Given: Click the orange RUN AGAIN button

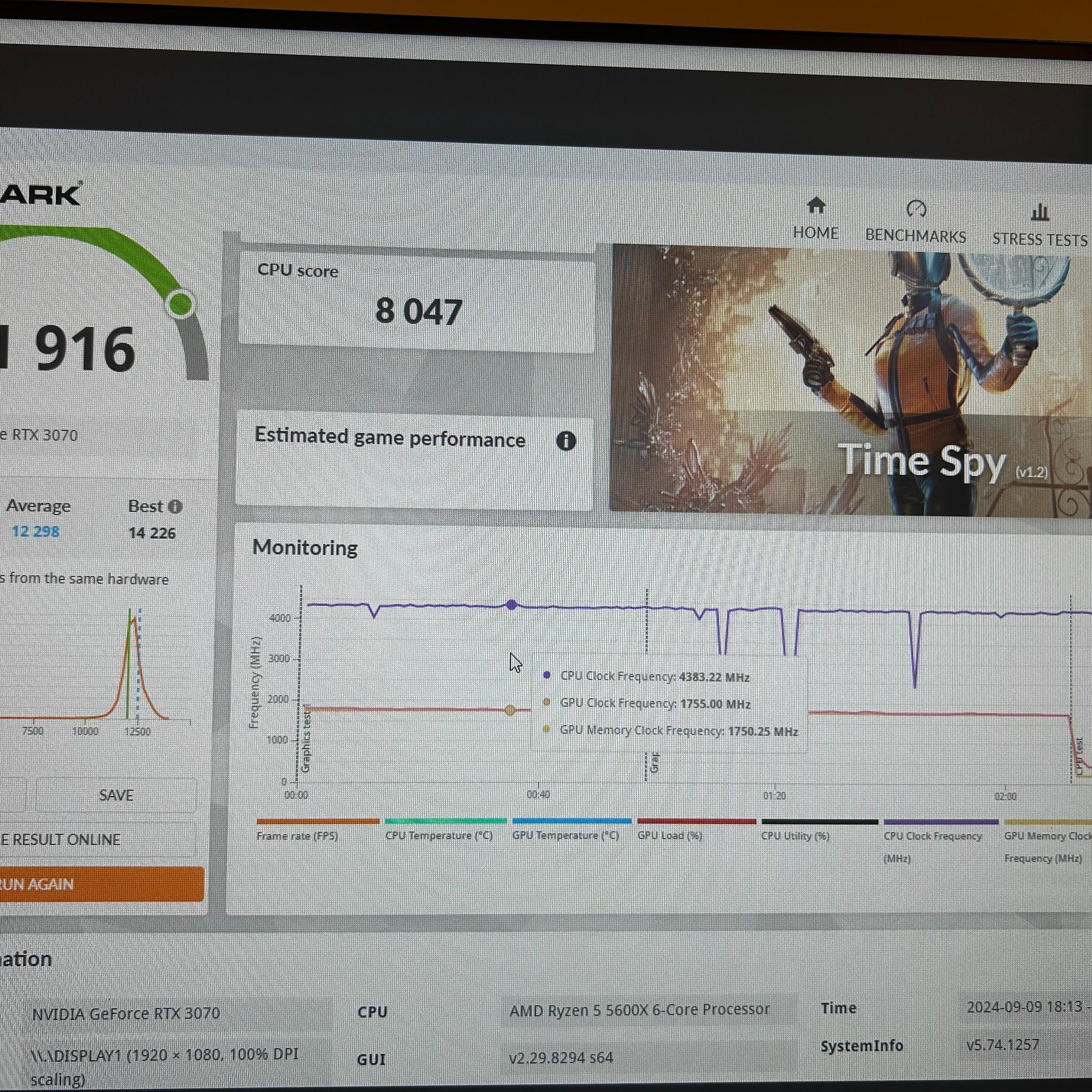Looking at the screenshot, I should coord(102,884).
